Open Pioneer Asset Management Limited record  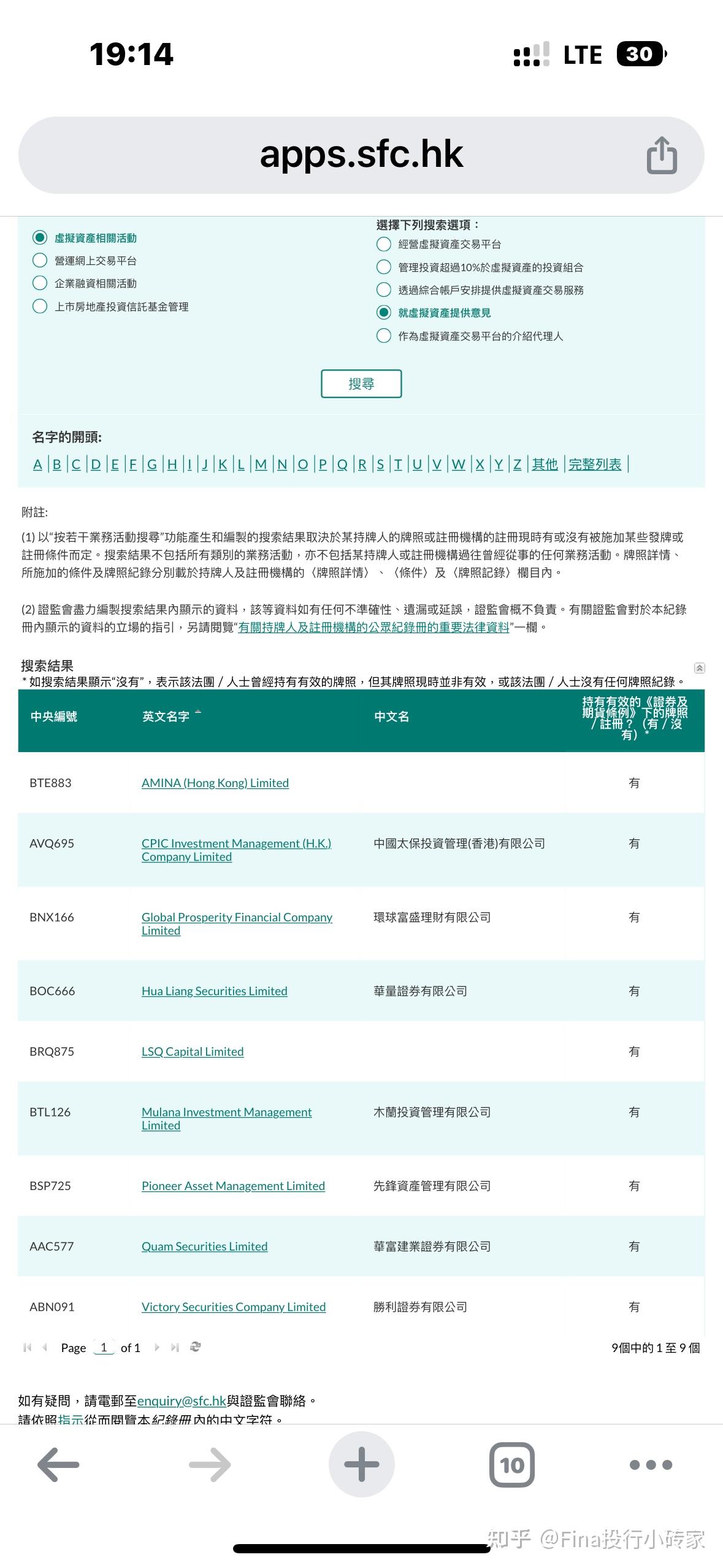coord(233,1186)
